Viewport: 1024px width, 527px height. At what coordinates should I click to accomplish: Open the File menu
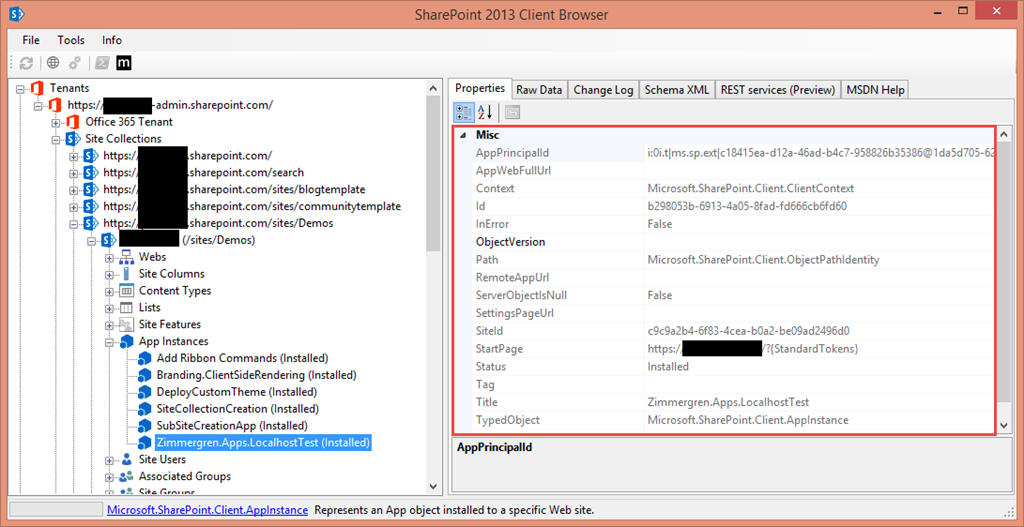tap(31, 40)
